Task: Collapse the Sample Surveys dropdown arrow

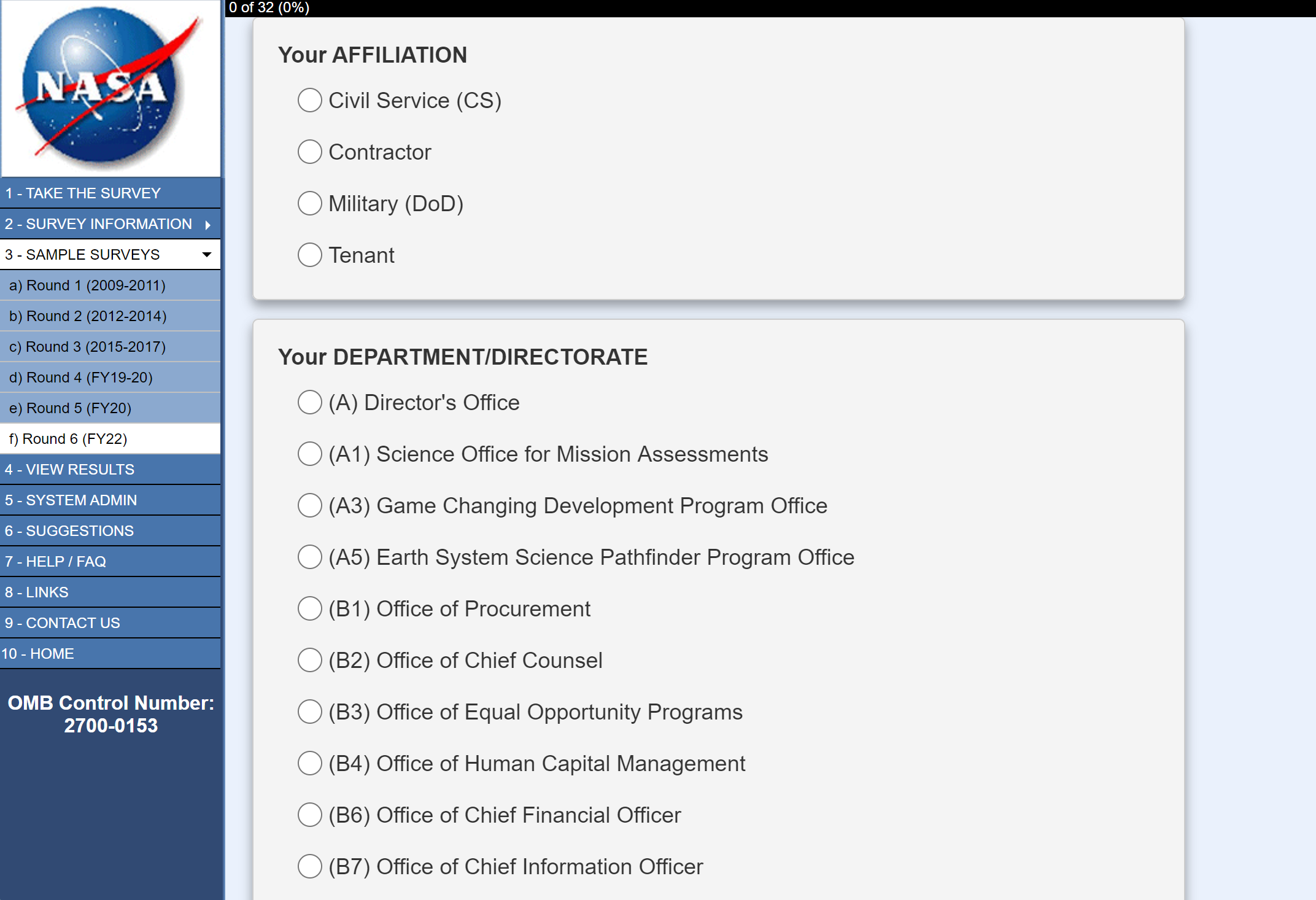Action: coord(207,255)
